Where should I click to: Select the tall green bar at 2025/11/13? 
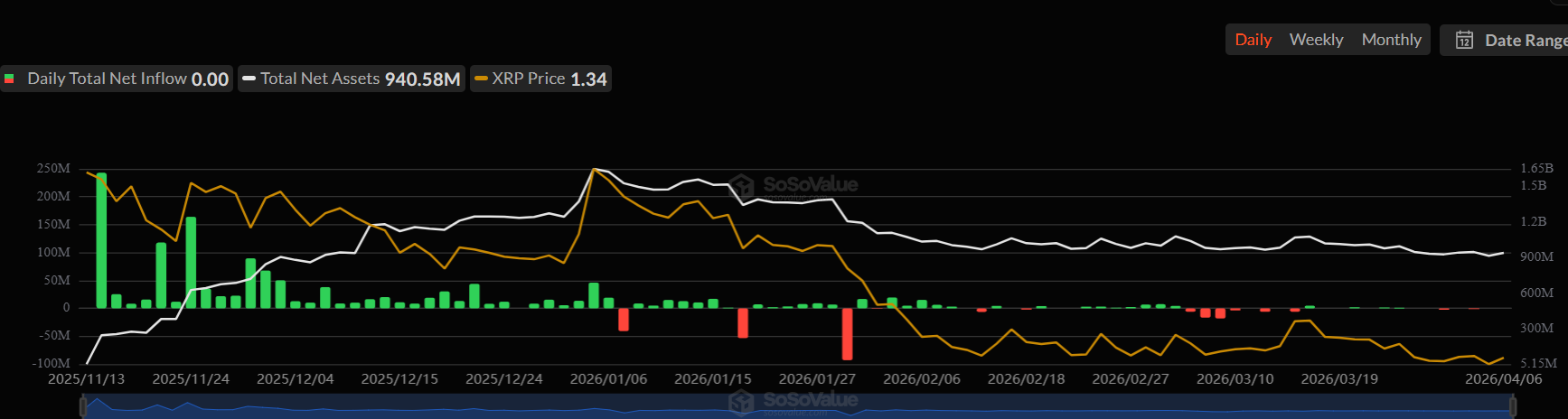101,240
